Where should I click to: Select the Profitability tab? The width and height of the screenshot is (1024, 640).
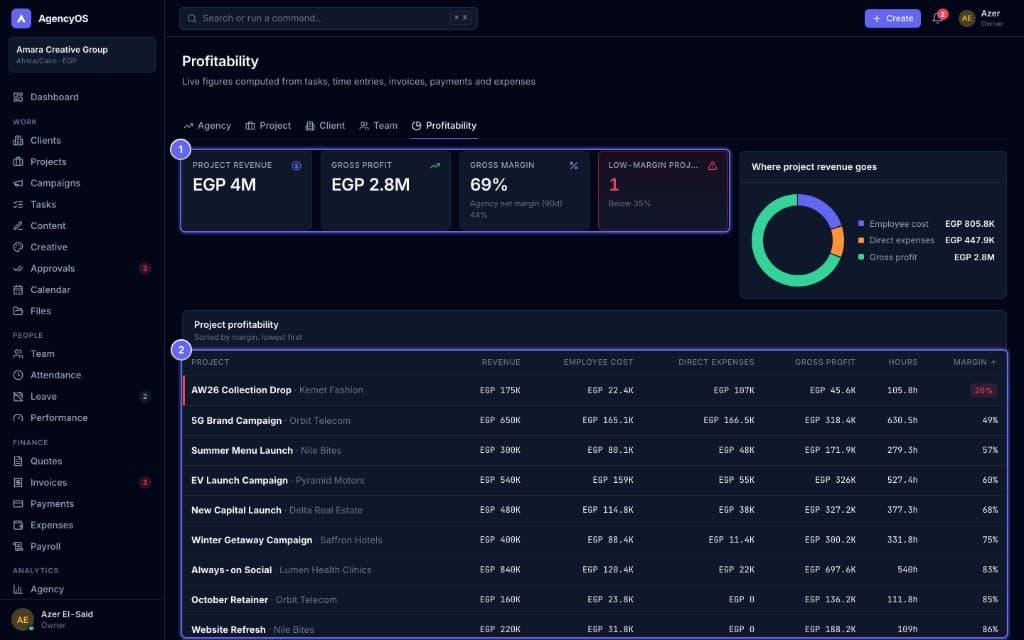click(x=444, y=125)
